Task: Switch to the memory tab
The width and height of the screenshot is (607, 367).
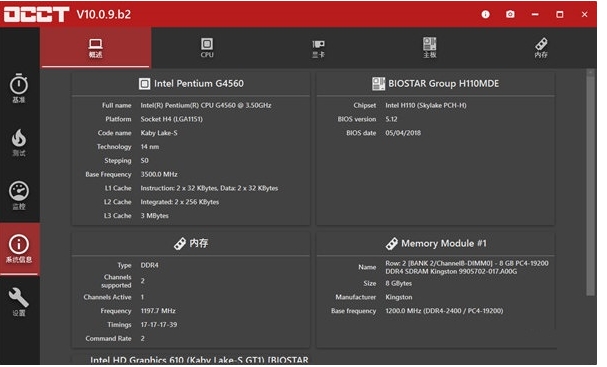Action: (x=541, y=48)
